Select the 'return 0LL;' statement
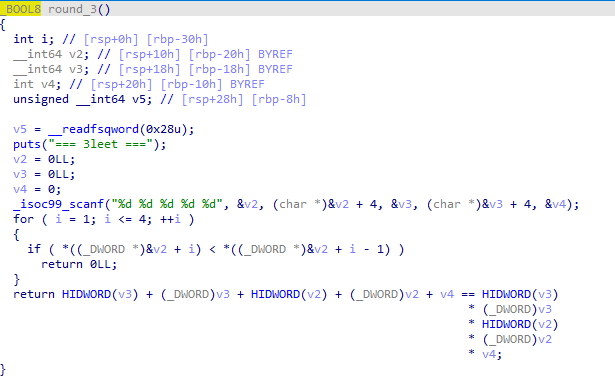Image resolution: width=615 pixels, height=392 pixels. 79,264
